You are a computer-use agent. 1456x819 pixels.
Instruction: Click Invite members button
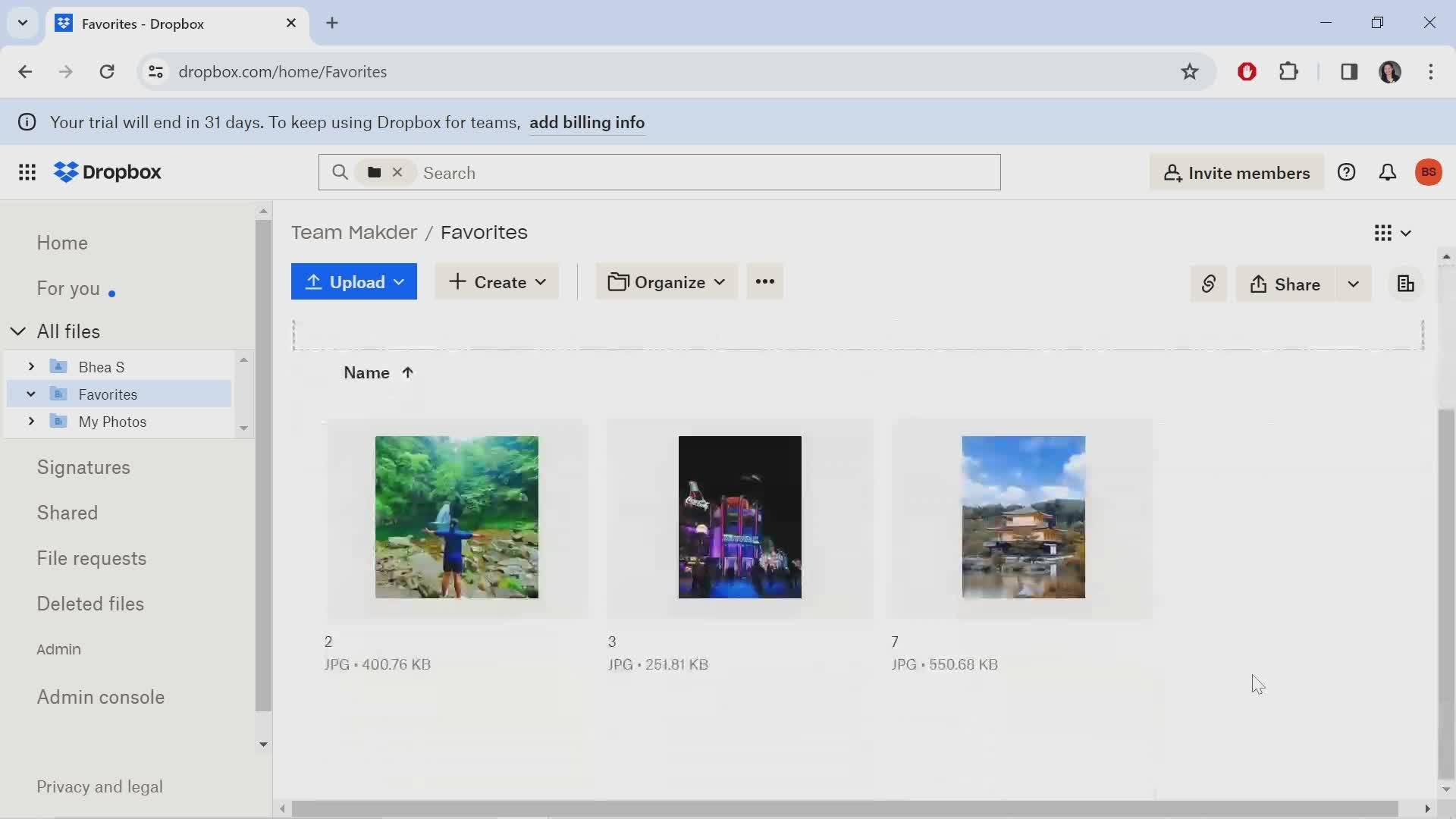1237,173
